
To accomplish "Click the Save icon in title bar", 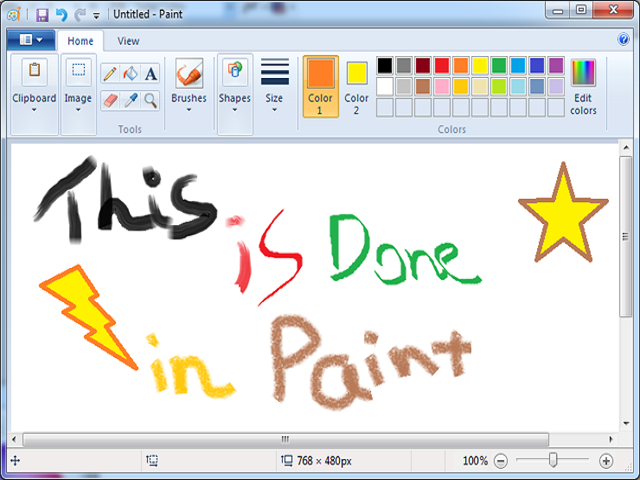I will point(42,15).
